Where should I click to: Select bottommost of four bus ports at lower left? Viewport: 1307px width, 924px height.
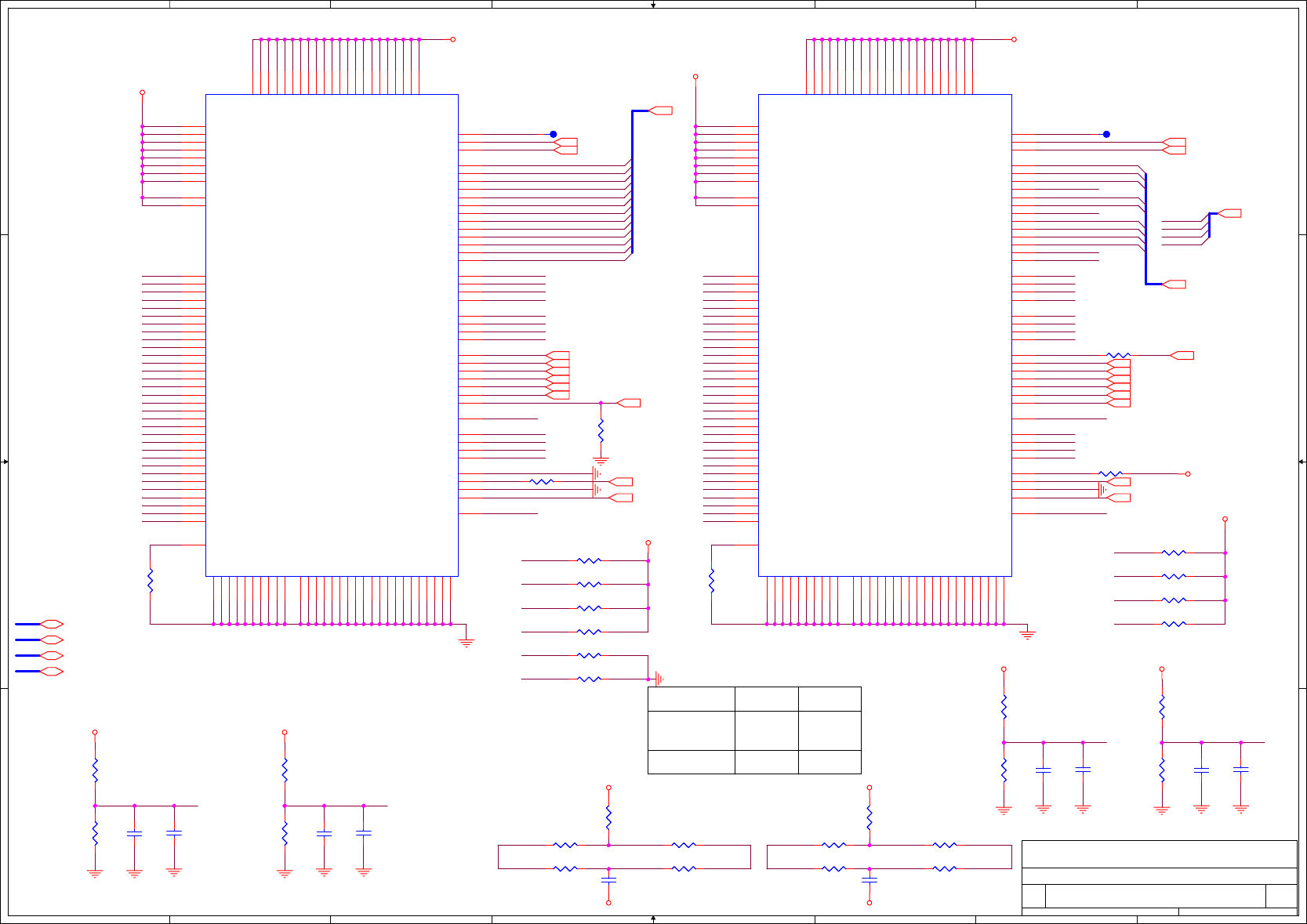click(51, 672)
